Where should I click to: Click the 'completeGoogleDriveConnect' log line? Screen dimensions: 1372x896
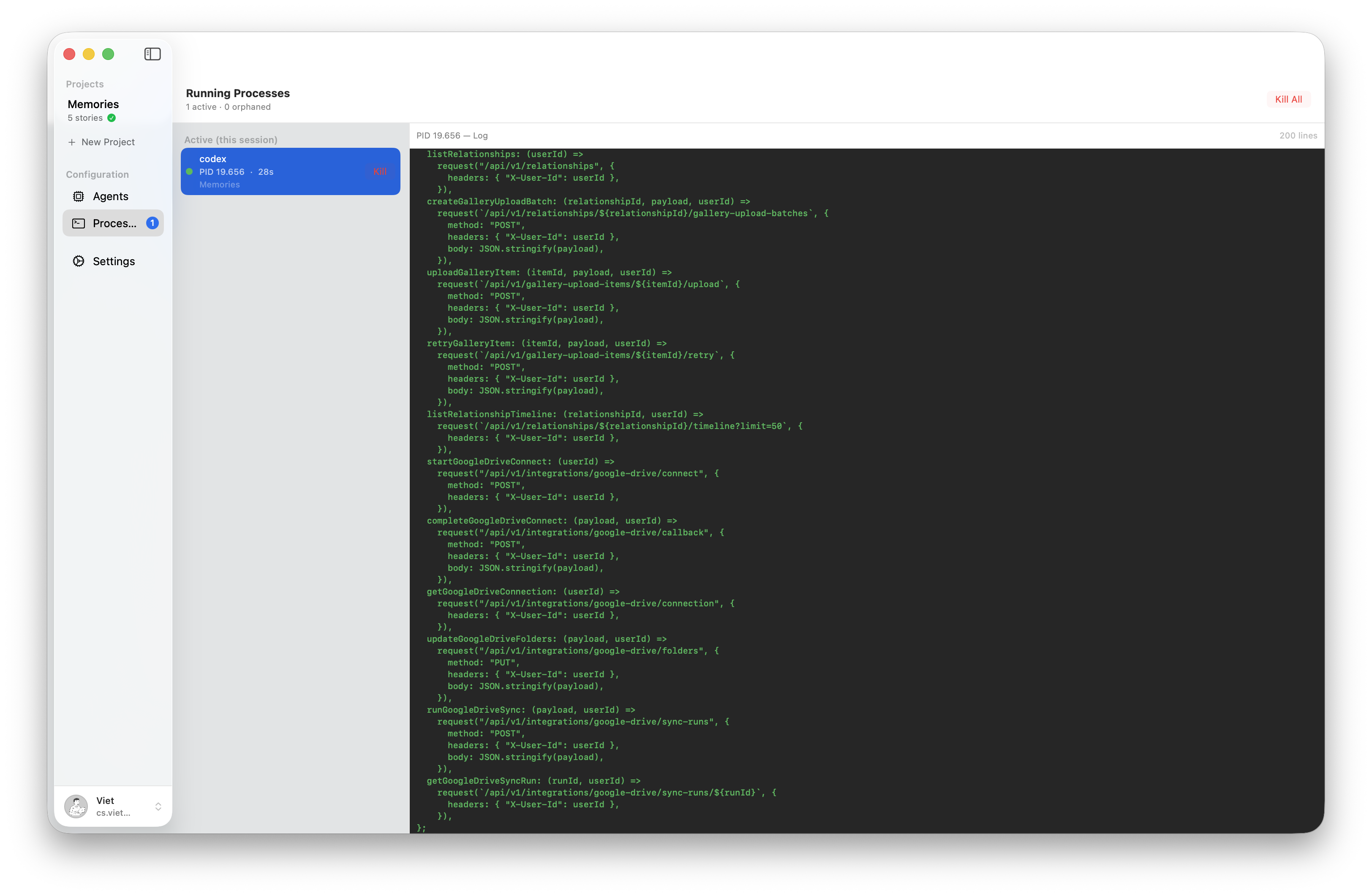(552, 521)
